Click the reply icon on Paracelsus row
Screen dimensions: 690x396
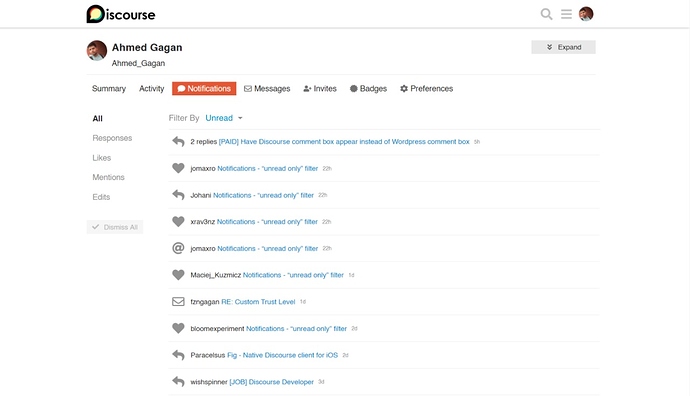click(x=178, y=355)
